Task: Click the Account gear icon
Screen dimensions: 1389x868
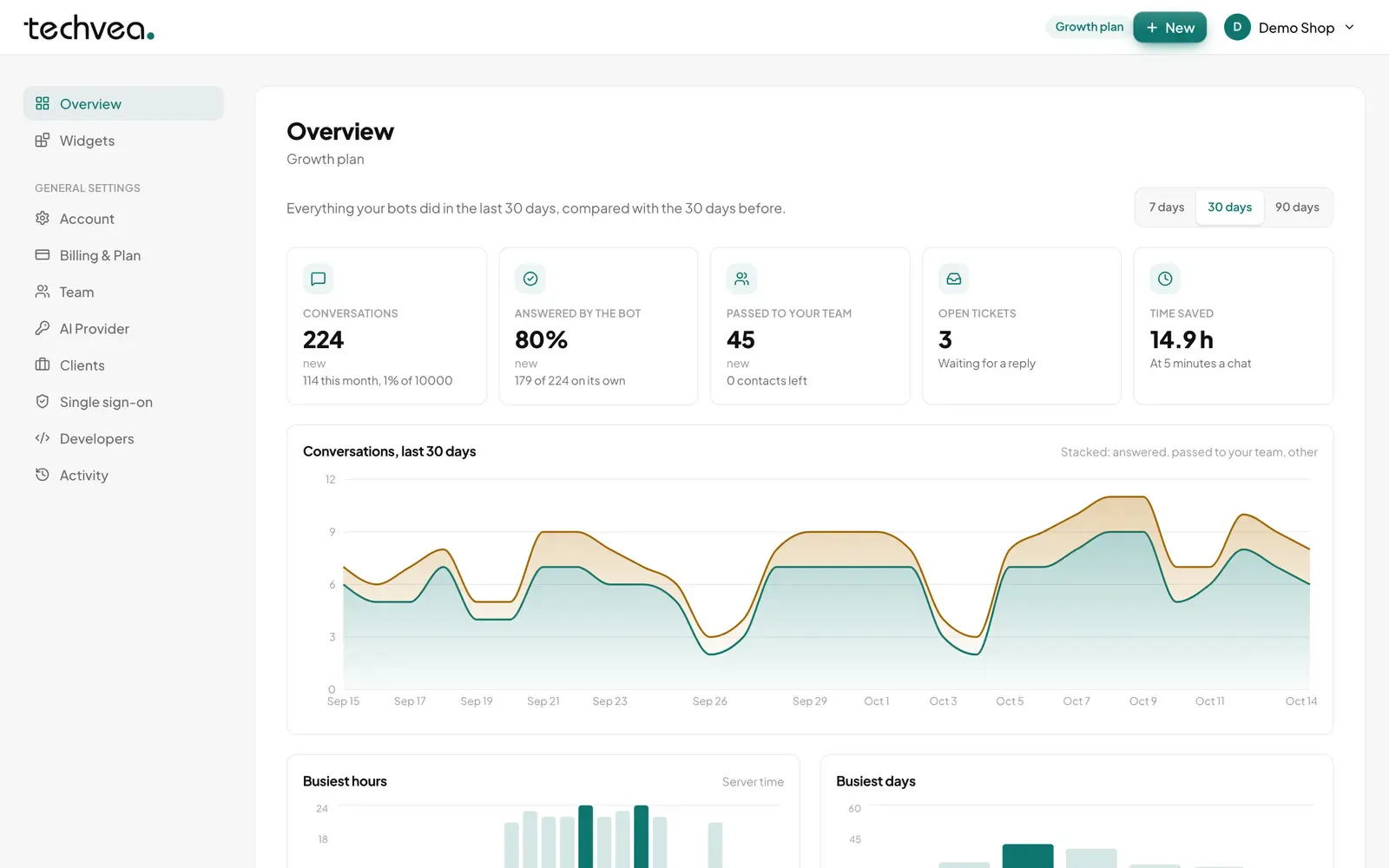Action: coord(43,218)
